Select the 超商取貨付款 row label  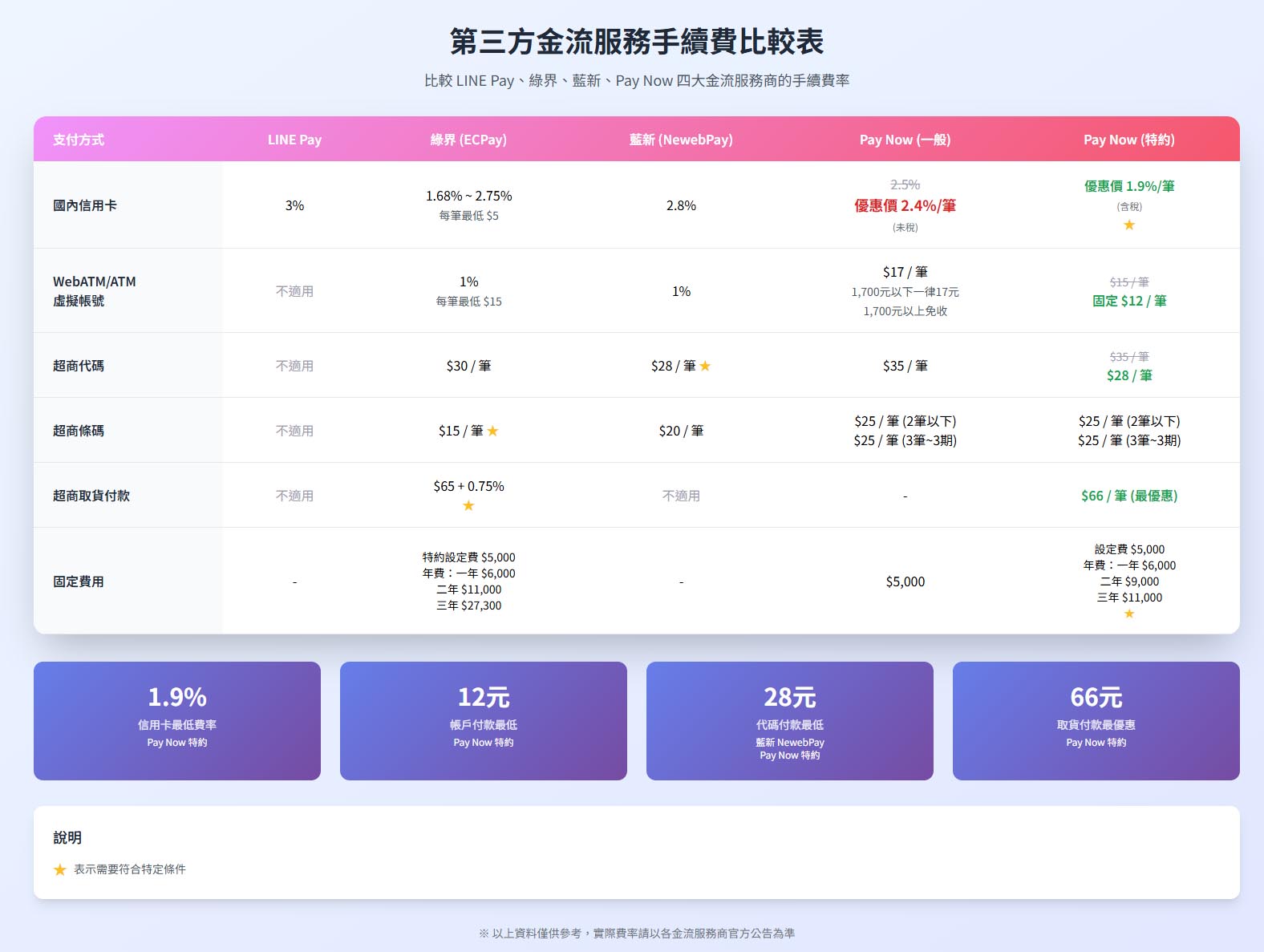[x=91, y=496]
